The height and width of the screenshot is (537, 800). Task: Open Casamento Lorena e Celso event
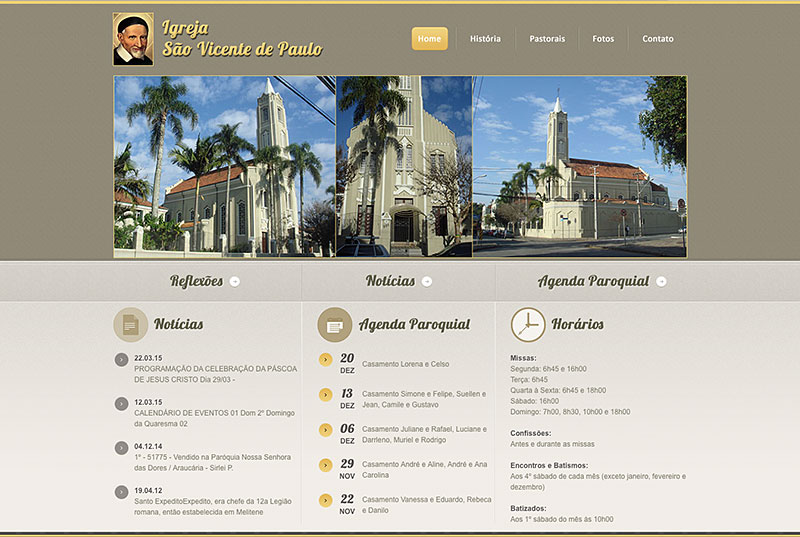(405, 364)
